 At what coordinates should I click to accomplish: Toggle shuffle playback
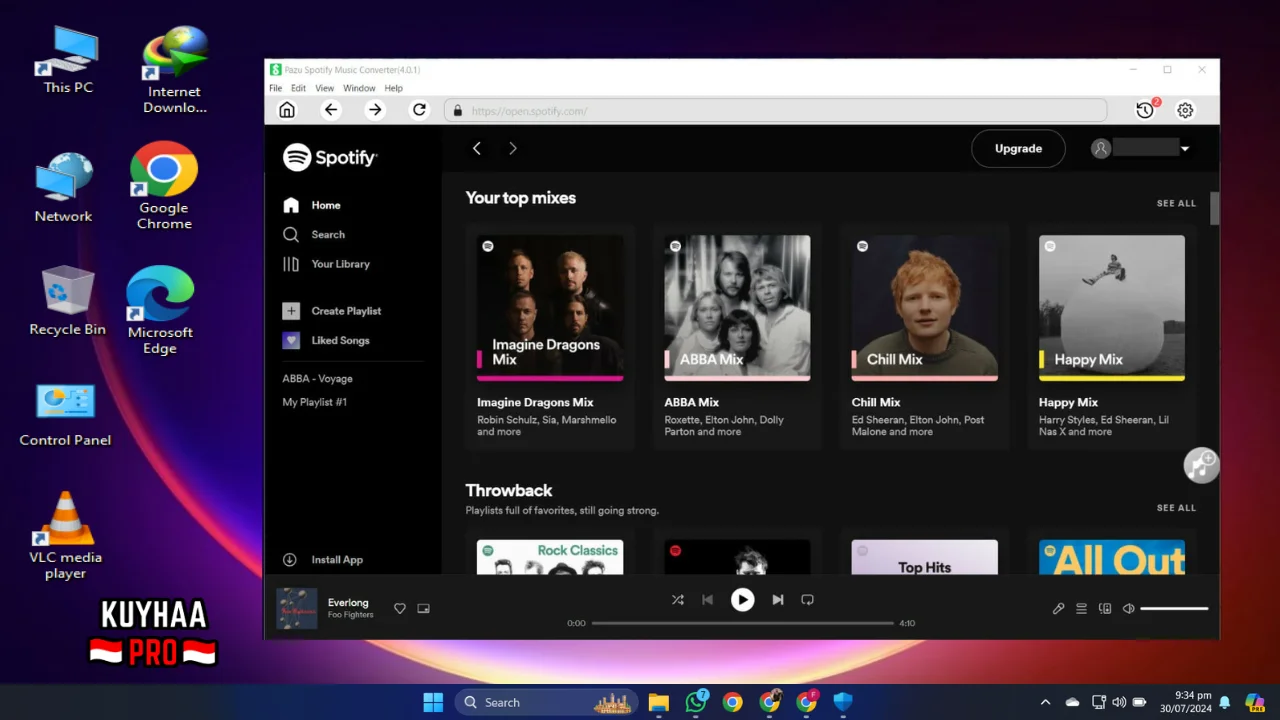(x=678, y=600)
